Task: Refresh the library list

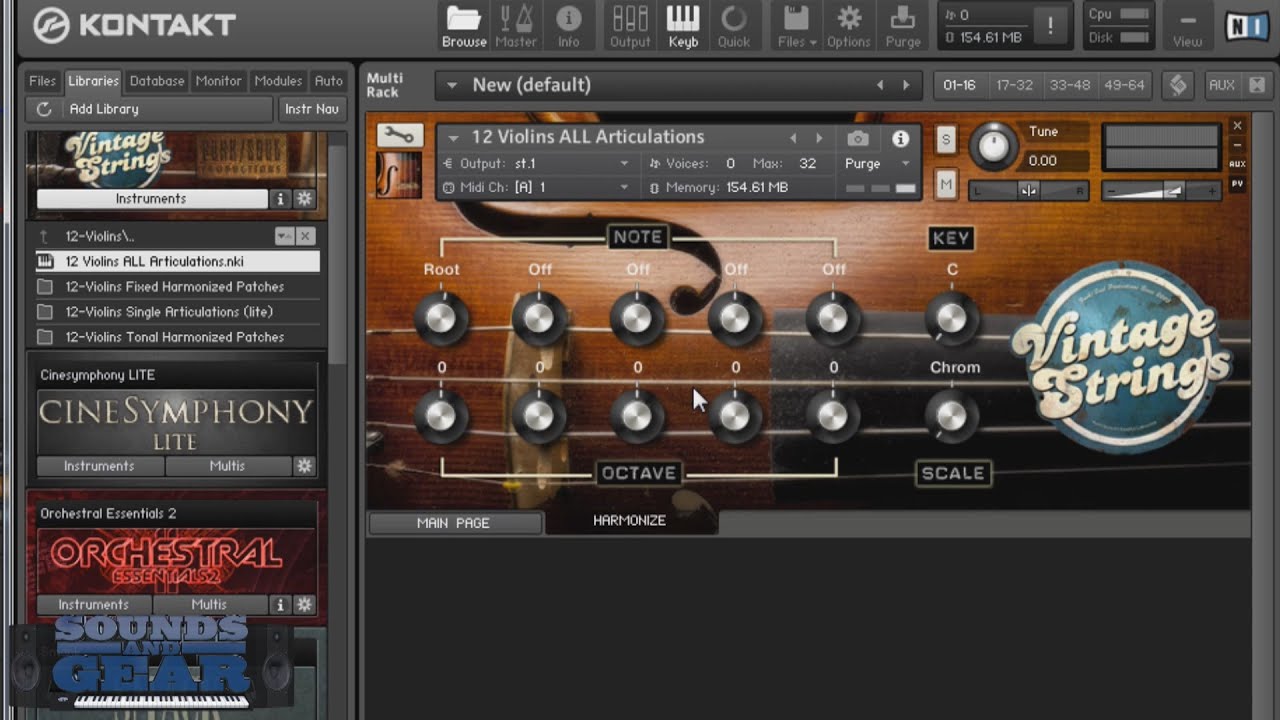Action: [44, 109]
